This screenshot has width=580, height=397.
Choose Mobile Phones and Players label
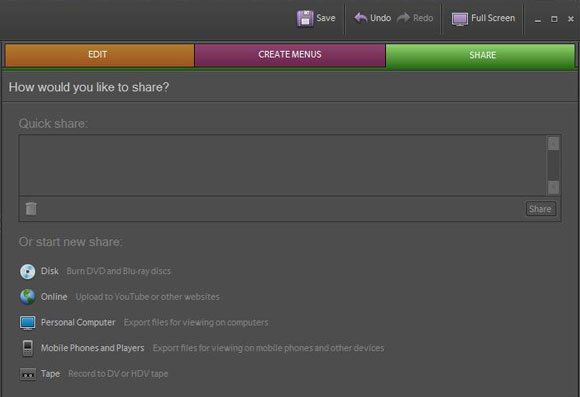click(93, 348)
